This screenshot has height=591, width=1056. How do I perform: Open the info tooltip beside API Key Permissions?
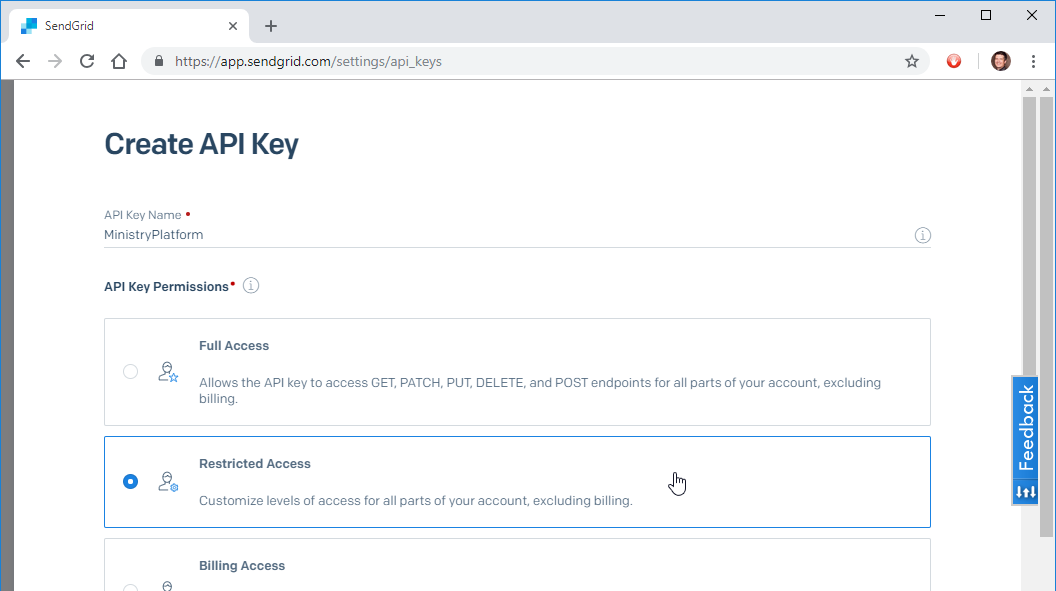click(250, 285)
